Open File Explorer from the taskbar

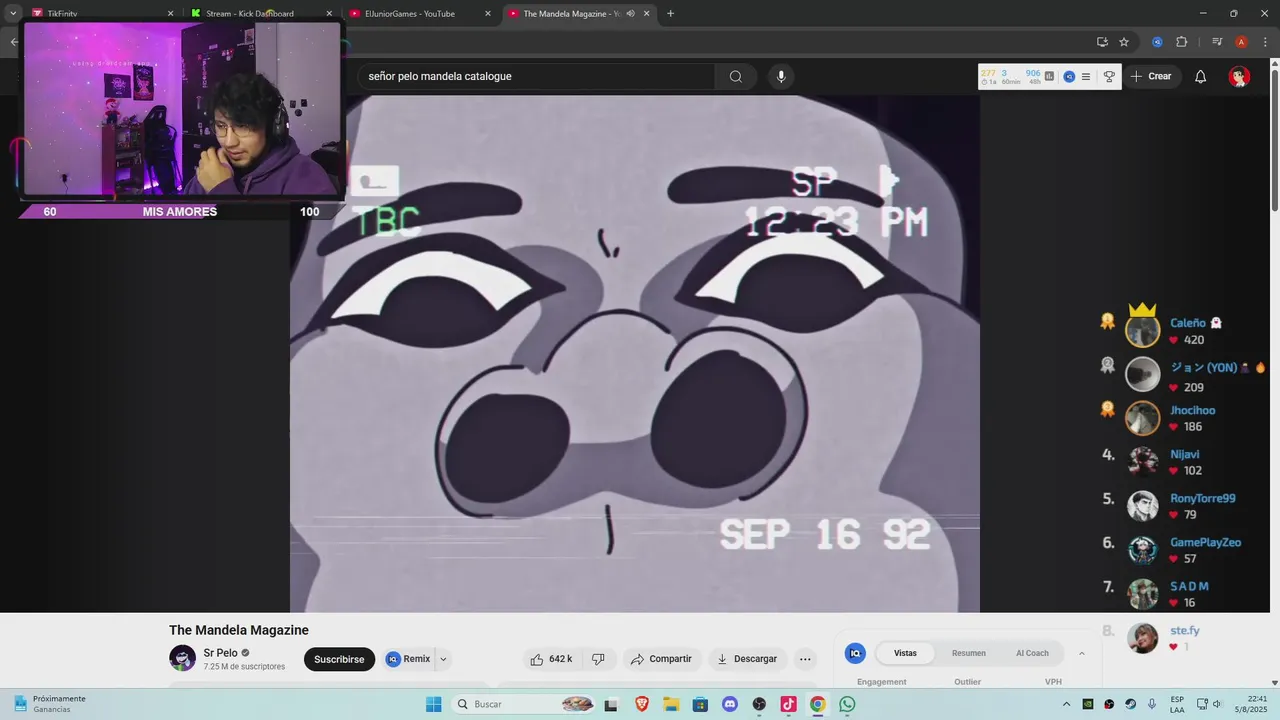(671, 704)
